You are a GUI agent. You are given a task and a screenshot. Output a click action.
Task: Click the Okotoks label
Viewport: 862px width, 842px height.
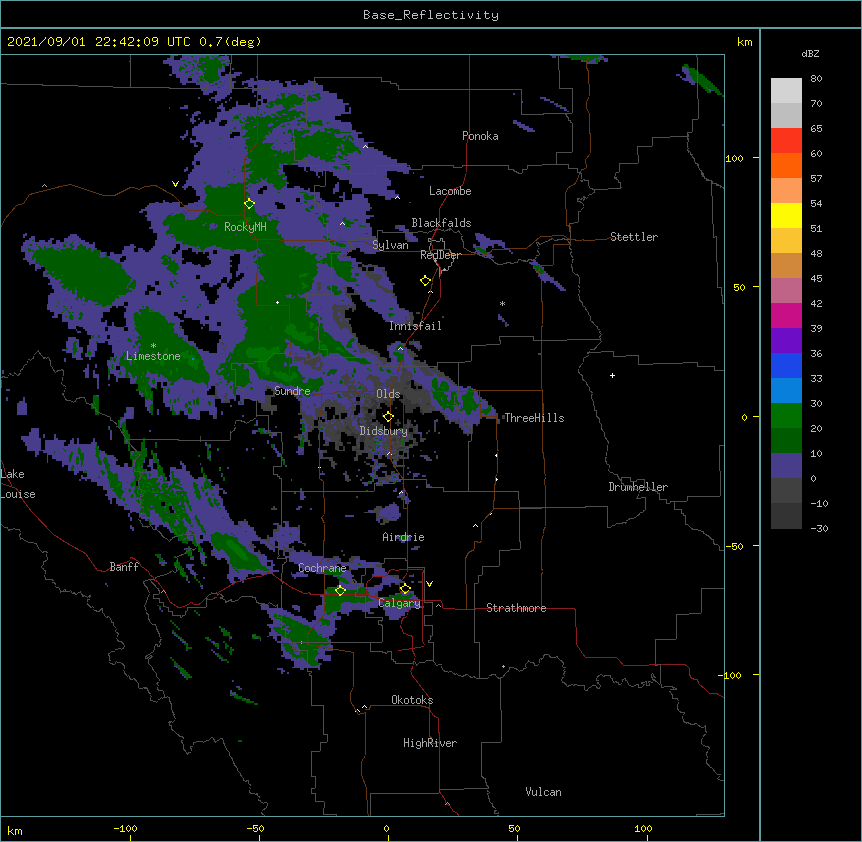coord(412,700)
